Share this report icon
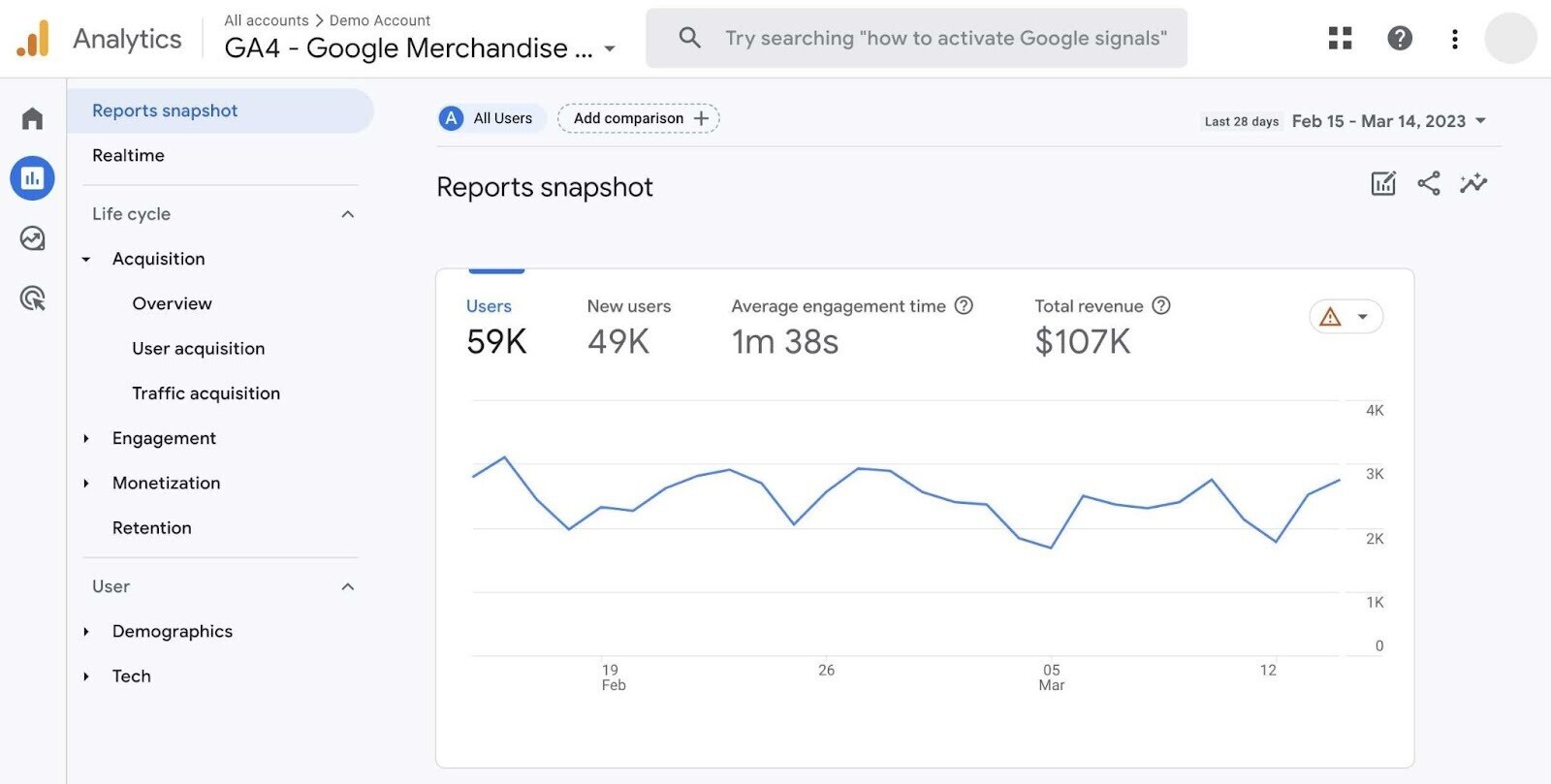 tap(1428, 183)
